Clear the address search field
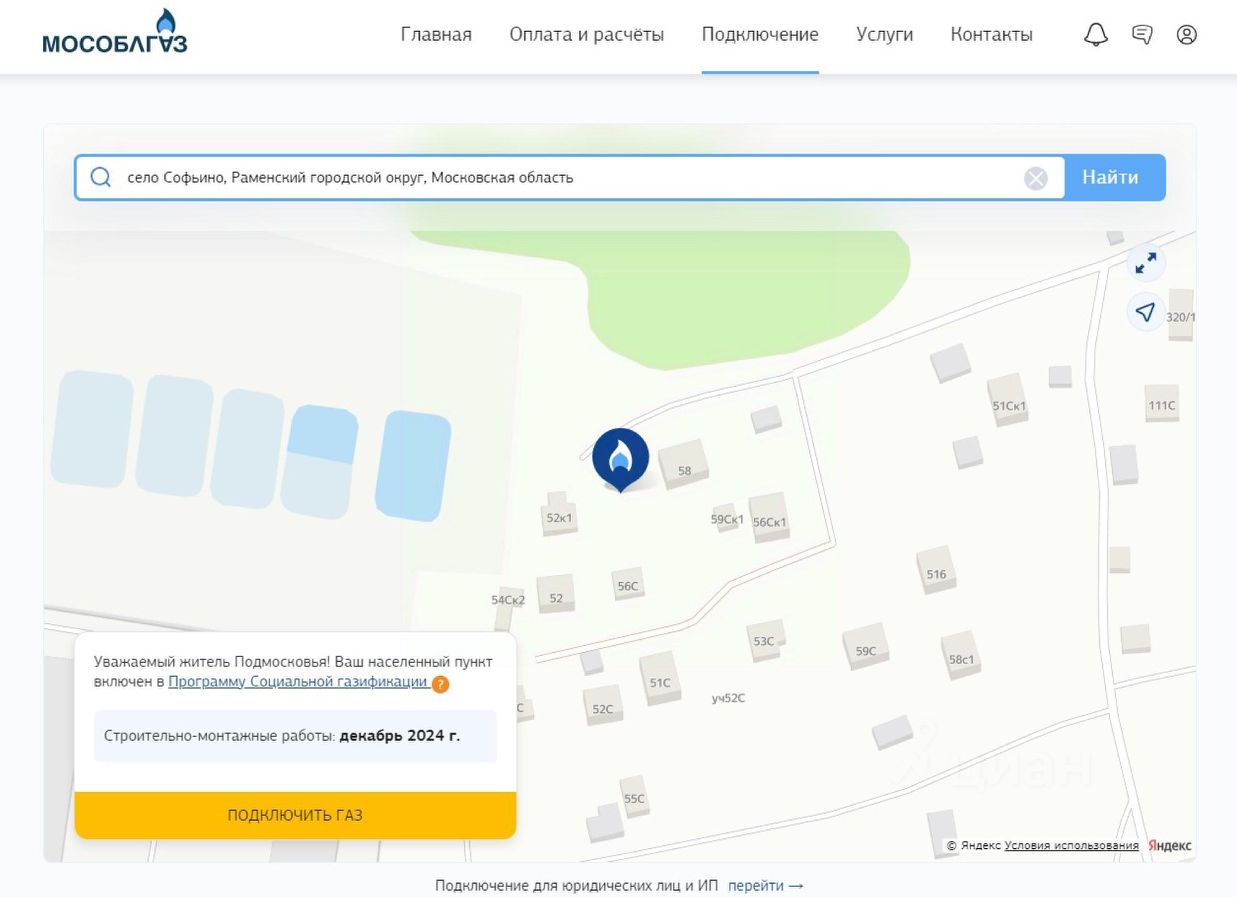The width and height of the screenshot is (1237, 897). click(x=1036, y=178)
